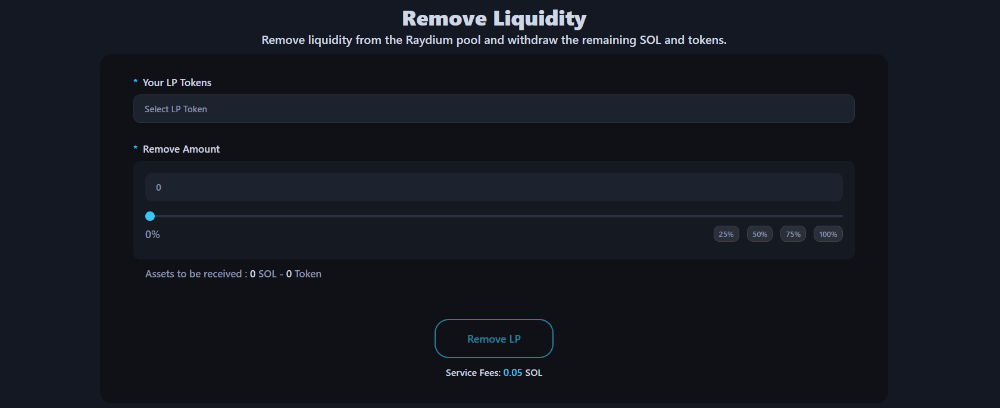
Task: Open the Select LP Token dropdown
Action: [493, 108]
